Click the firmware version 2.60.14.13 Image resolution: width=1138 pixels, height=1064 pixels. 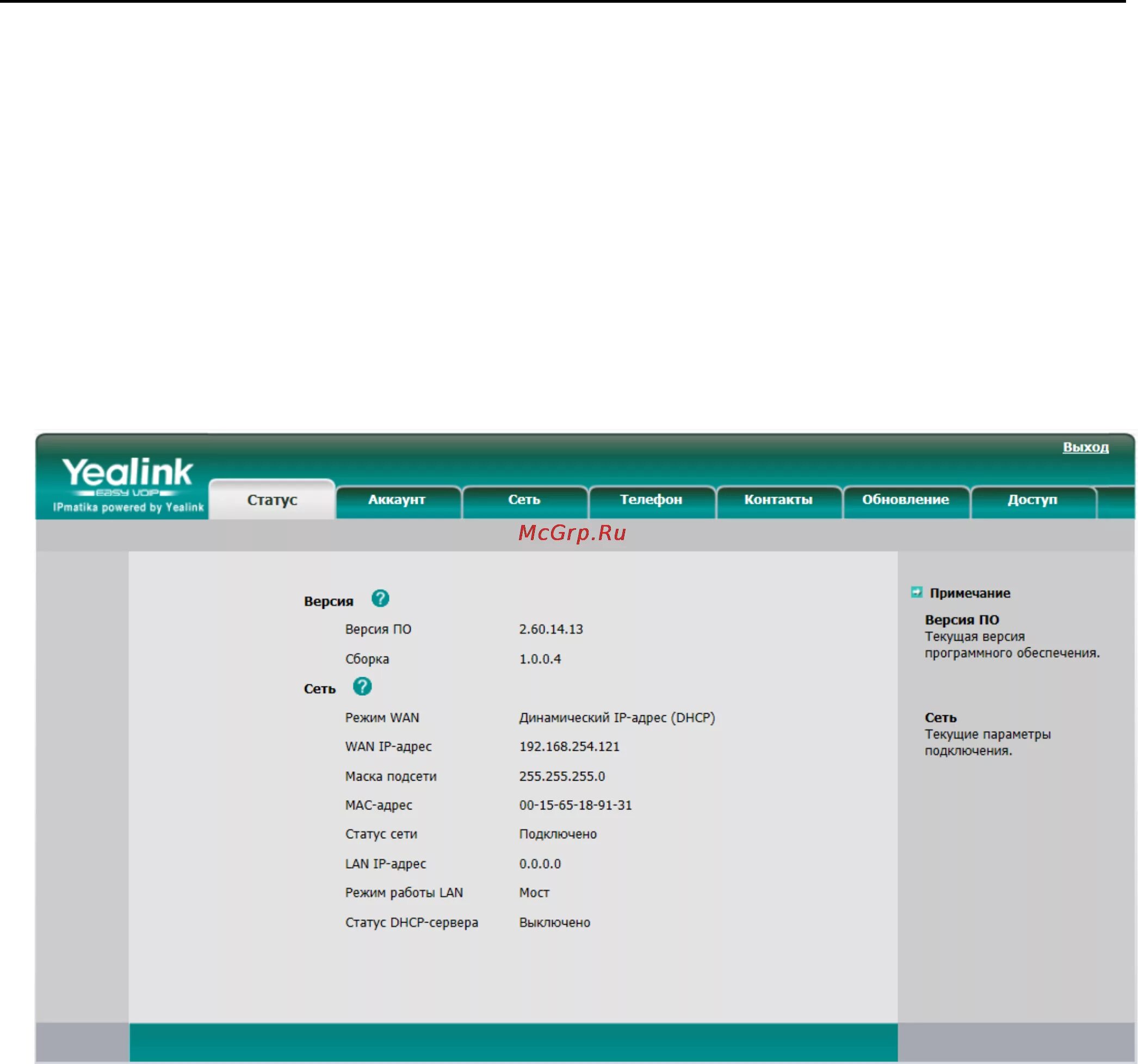coord(551,629)
